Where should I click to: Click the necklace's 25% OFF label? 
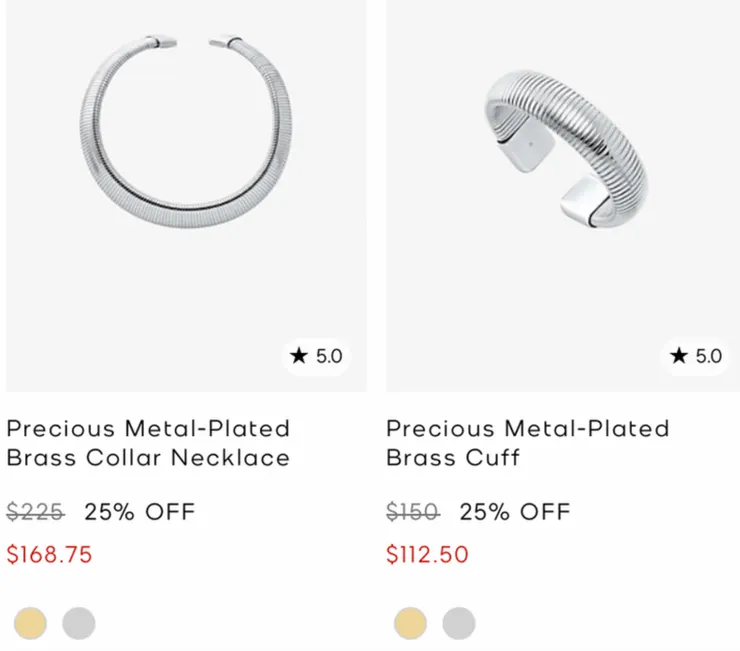(139, 512)
